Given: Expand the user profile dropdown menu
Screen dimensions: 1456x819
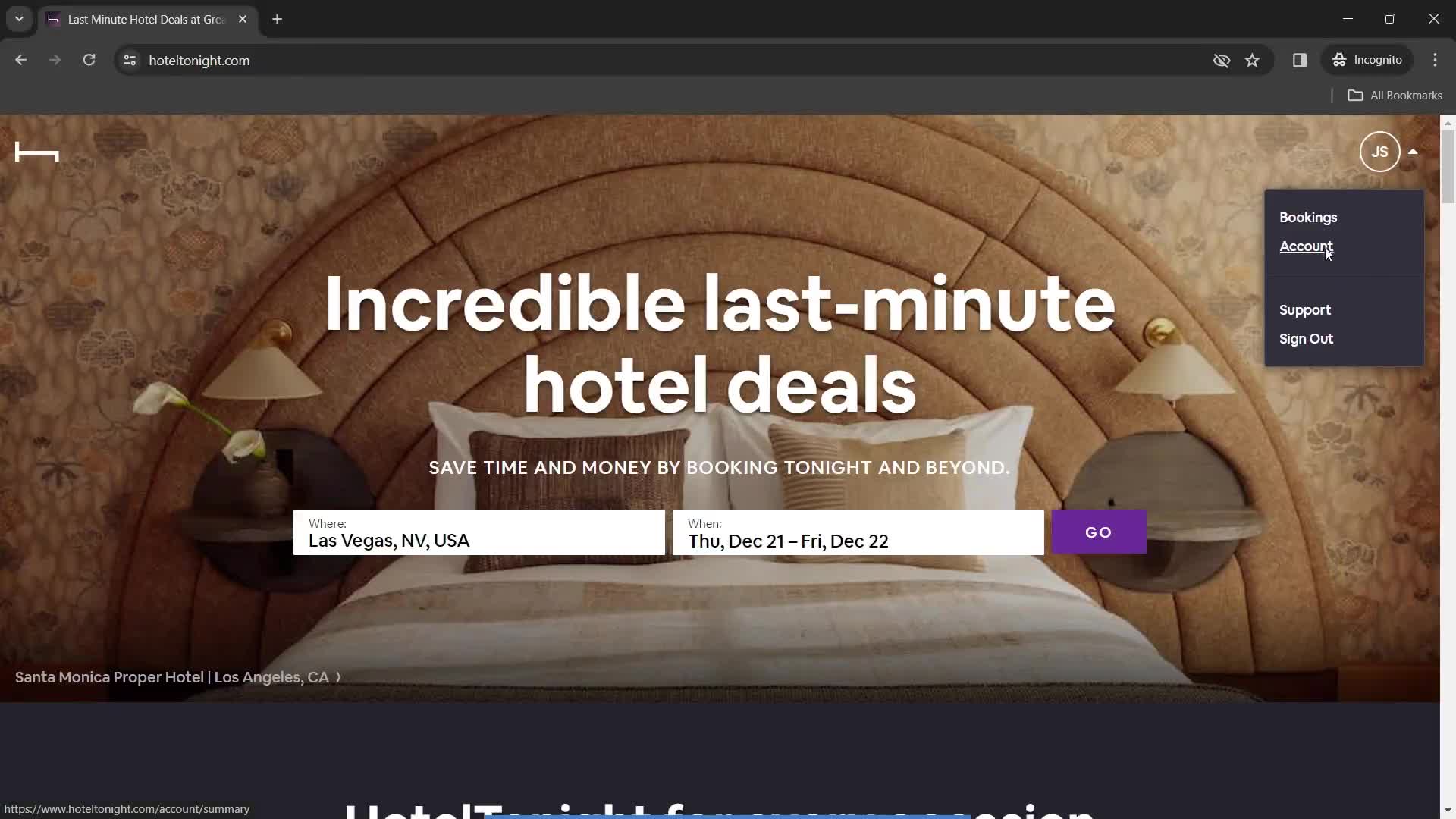Looking at the screenshot, I should (x=1379, y=151).
